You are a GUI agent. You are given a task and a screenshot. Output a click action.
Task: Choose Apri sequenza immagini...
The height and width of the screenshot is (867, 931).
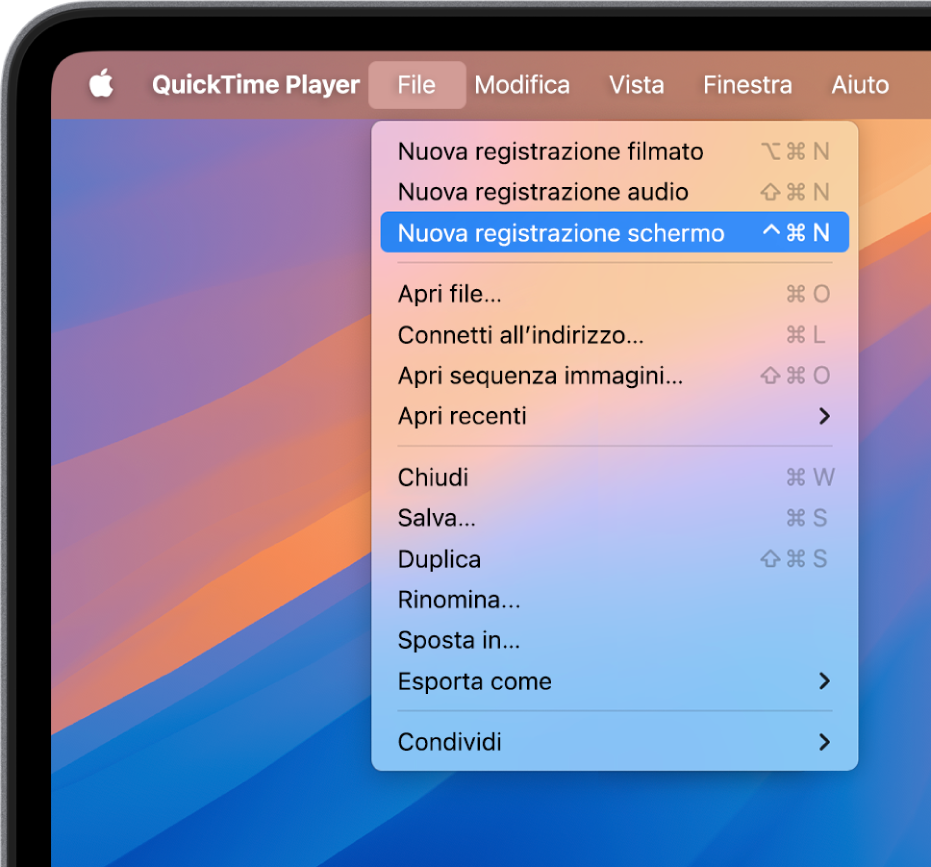pyautogui.click(x=615, y=375)
